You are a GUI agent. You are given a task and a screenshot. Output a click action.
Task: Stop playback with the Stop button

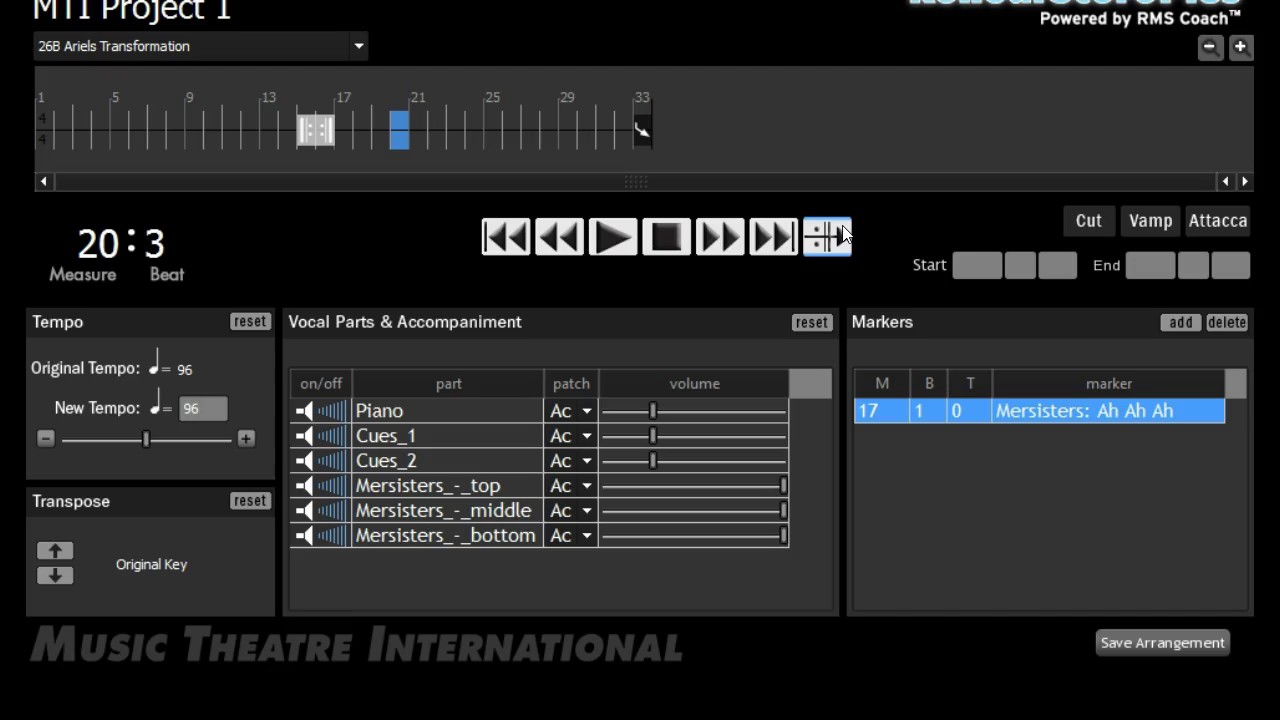666,237
